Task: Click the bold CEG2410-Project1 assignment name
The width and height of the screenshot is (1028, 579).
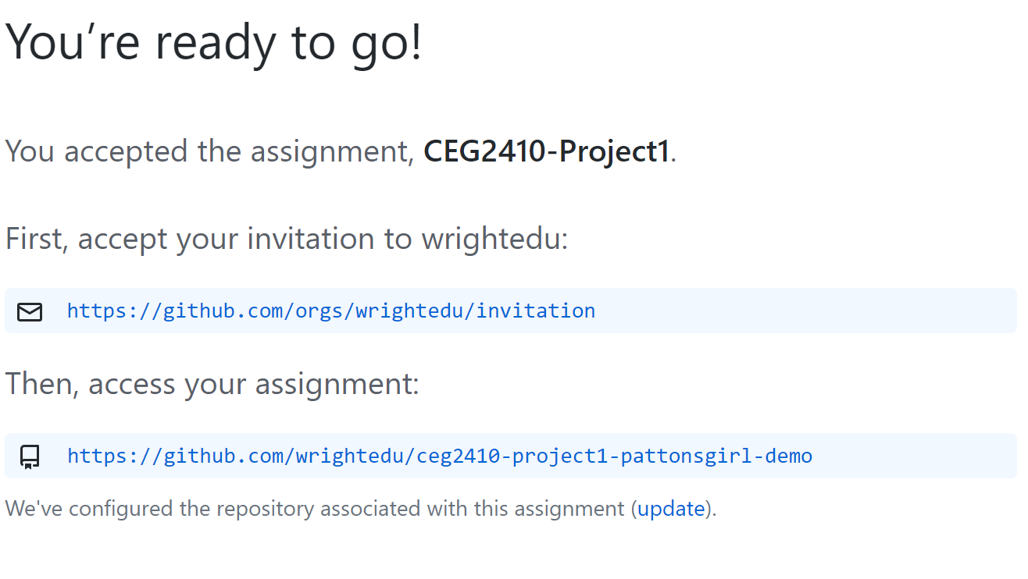Action: (546, 152)
